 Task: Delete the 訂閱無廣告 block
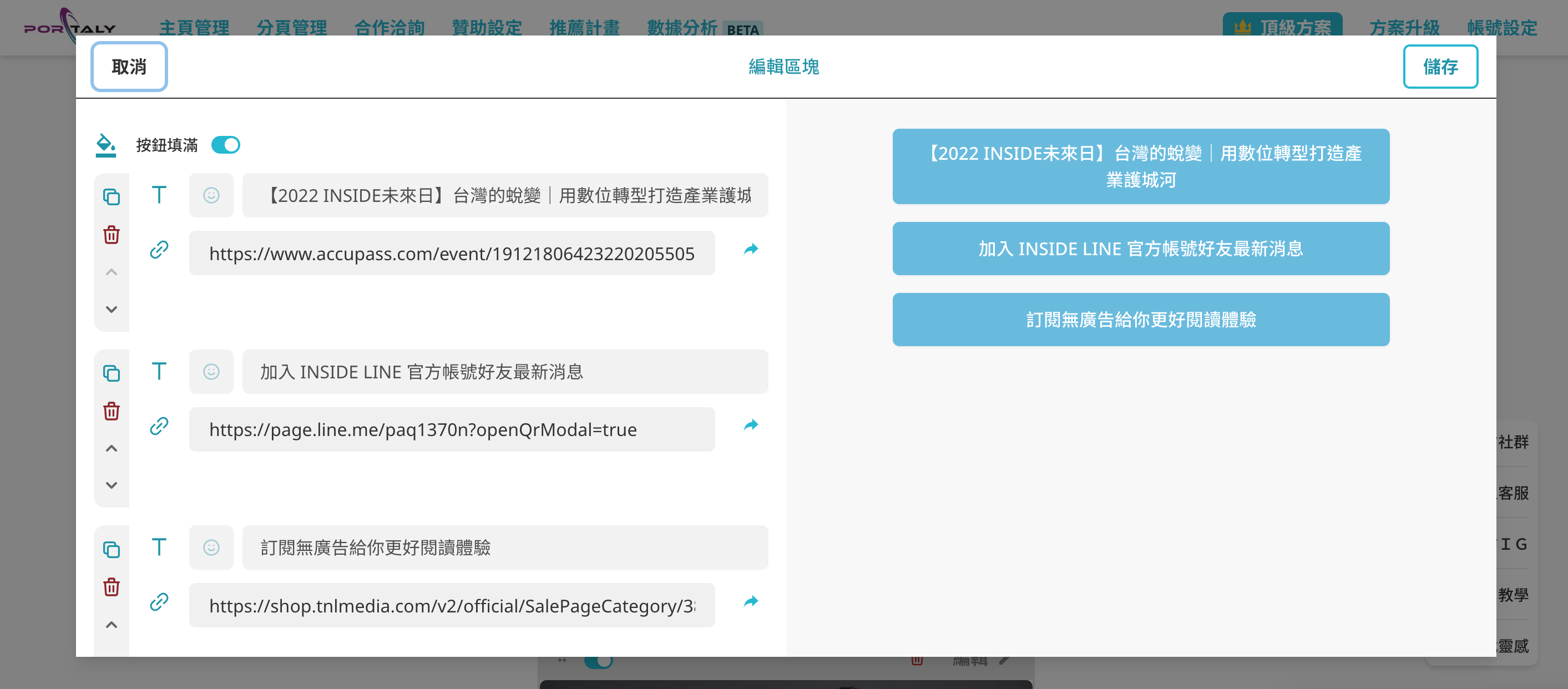click(x=112, y=587)
